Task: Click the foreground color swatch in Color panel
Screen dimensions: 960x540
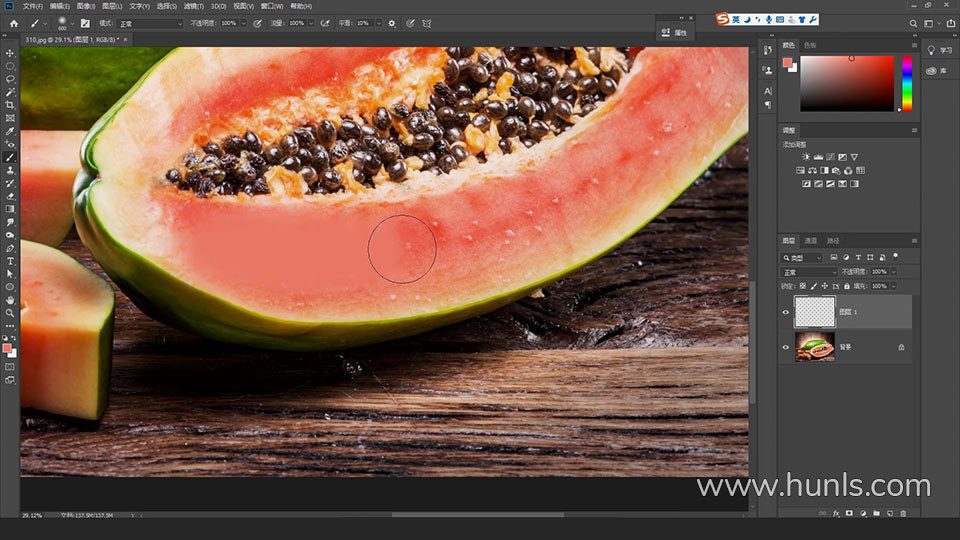Action: (787, 62)
